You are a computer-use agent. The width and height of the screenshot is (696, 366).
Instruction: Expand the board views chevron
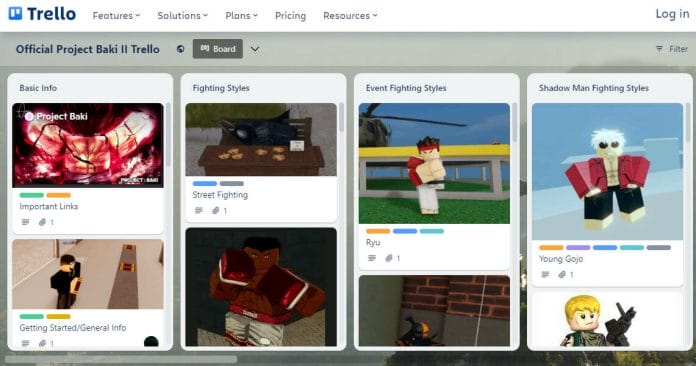(x=255, y=49)
